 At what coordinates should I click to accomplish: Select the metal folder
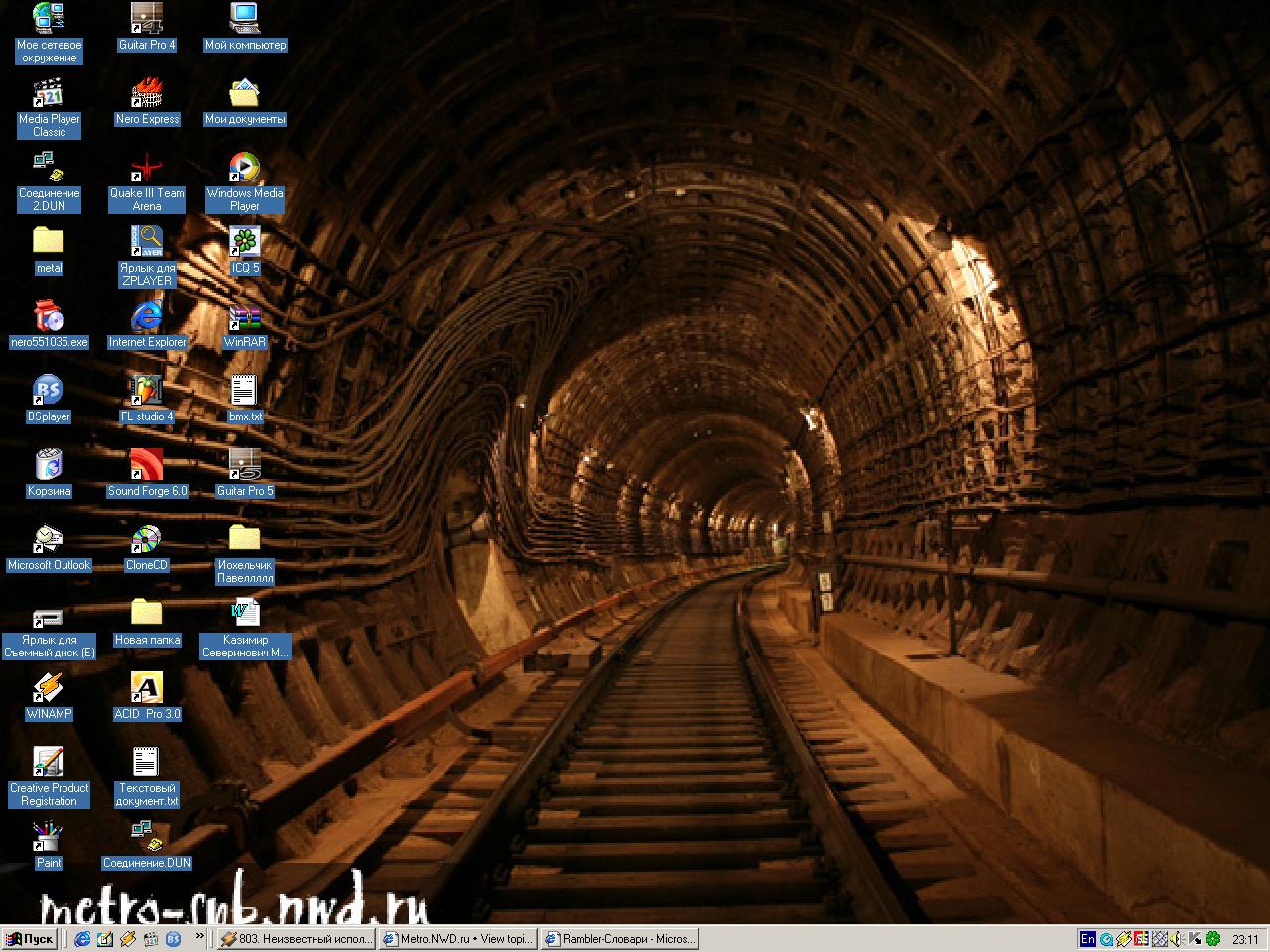pyautogui.click(x=48, y=242)
